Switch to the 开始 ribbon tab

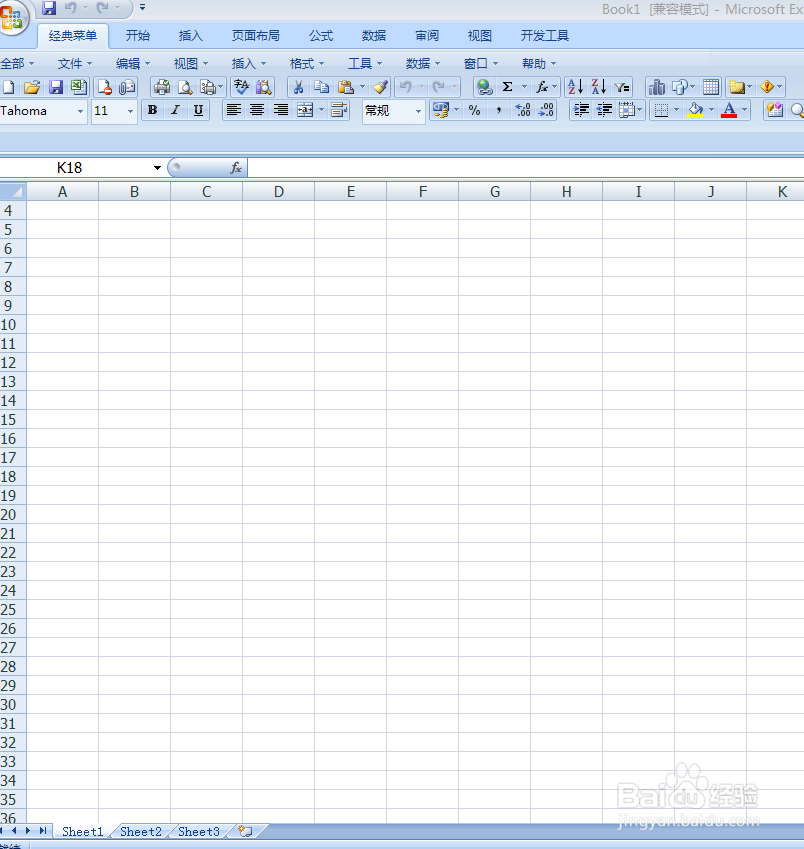[138, 36]
